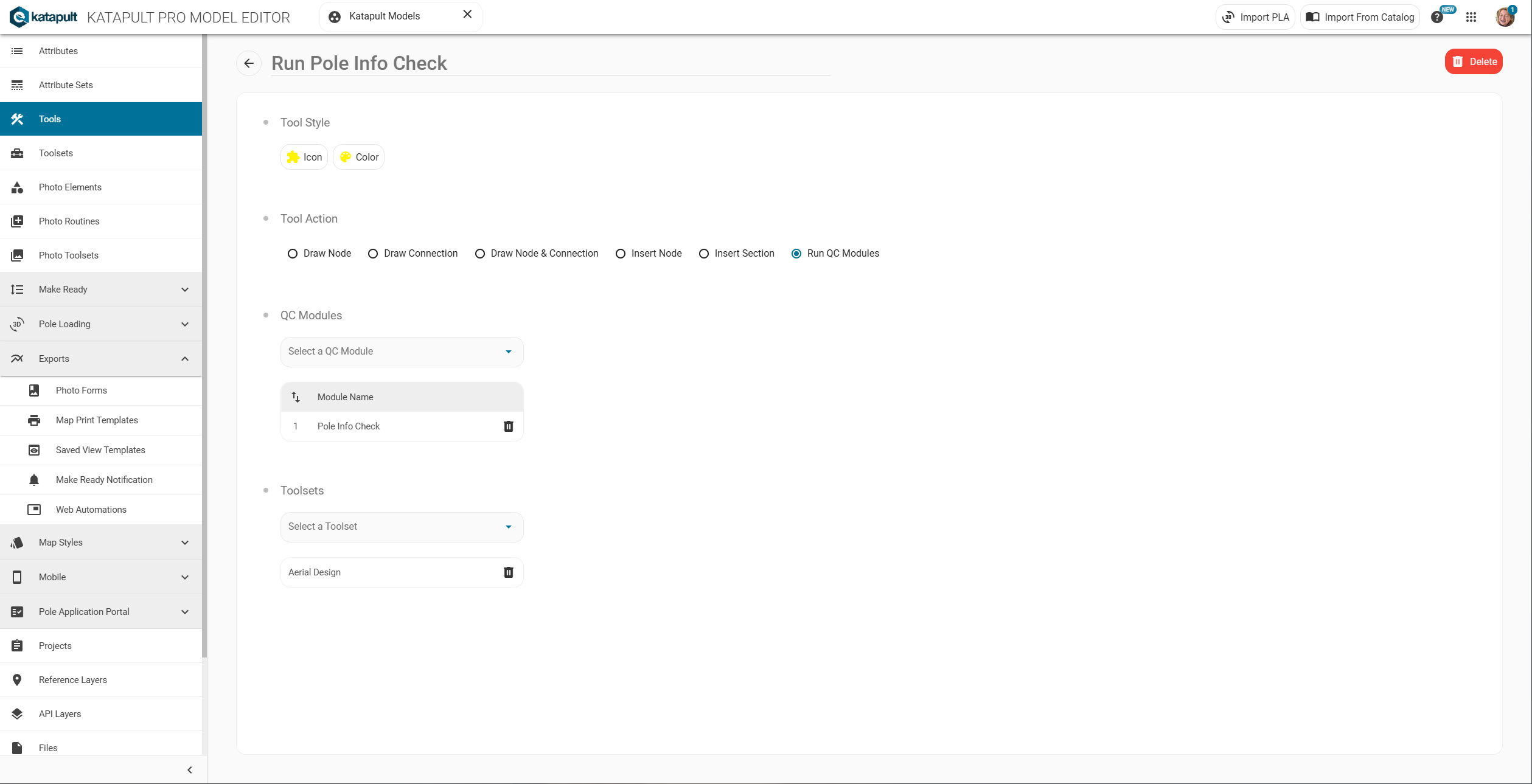Select the Draw Node & Connection option

click(480, 254)
